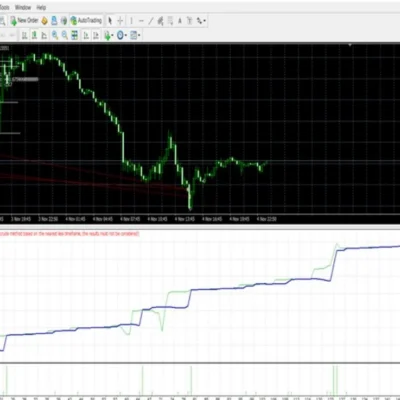This screenshot has height=400, width=400.
Task: Toggle the AutoTrading button
Action: point(86,21)
